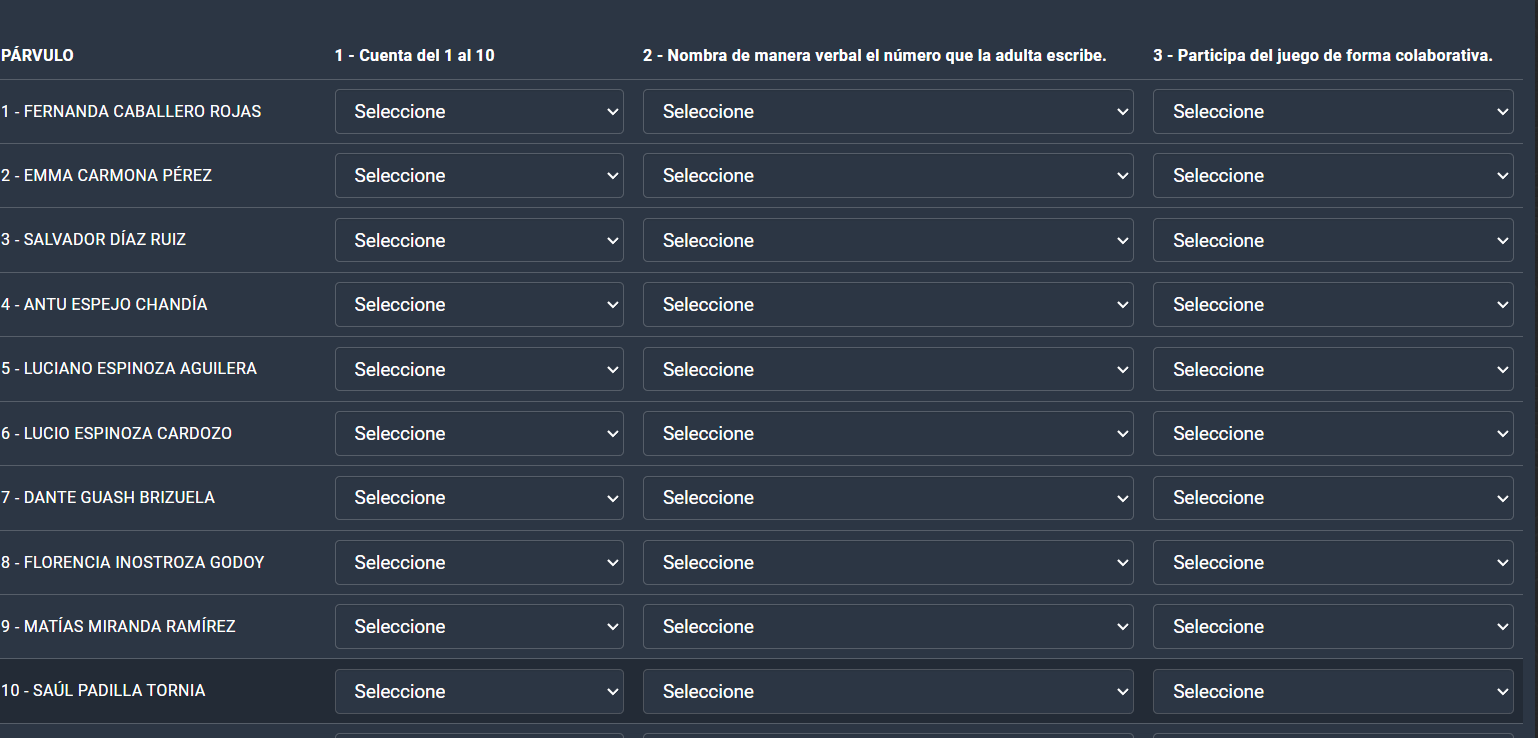Expand Luciano Espinoza Aguilera's 'Nombra de manera verbal' select
The width and height of the screenshot is (1538, 738).
point(887,369)
